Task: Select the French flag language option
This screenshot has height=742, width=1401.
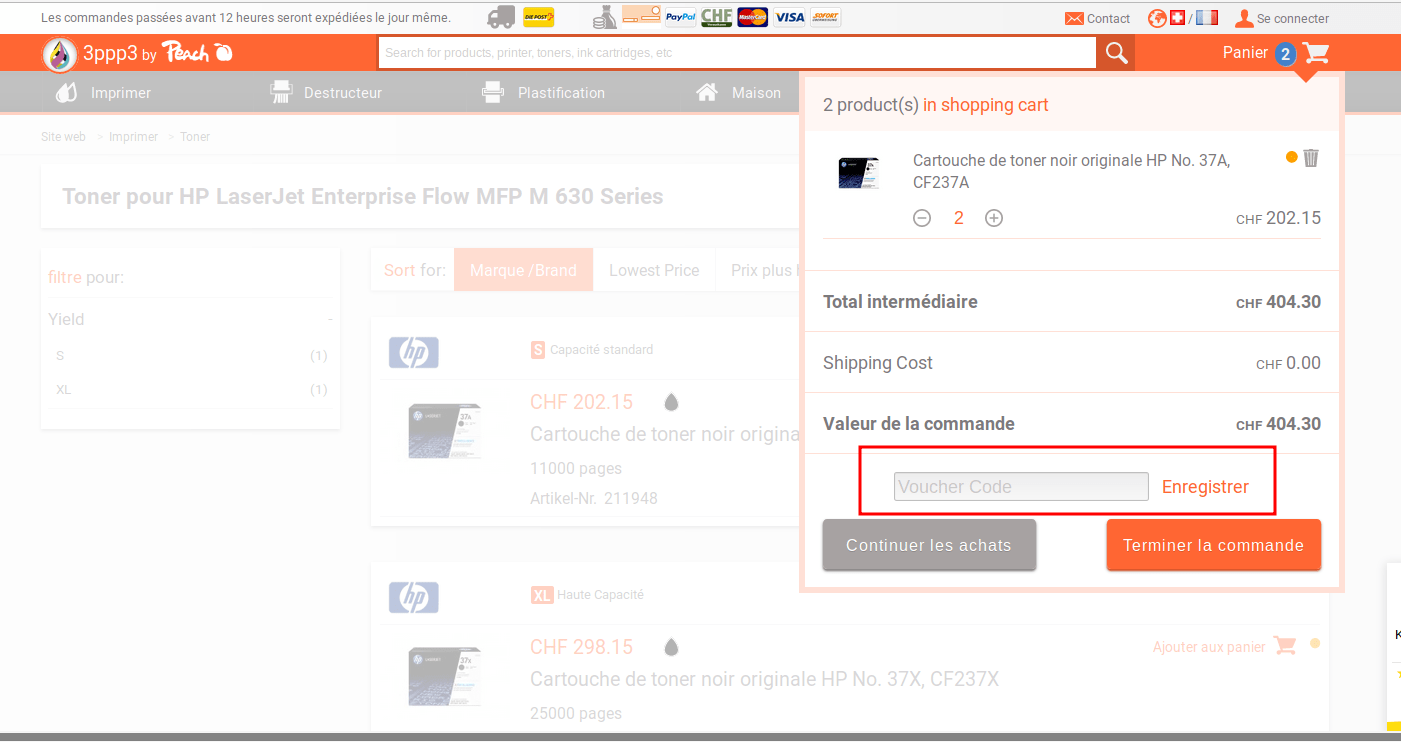Action: (x=1206, y=17)
